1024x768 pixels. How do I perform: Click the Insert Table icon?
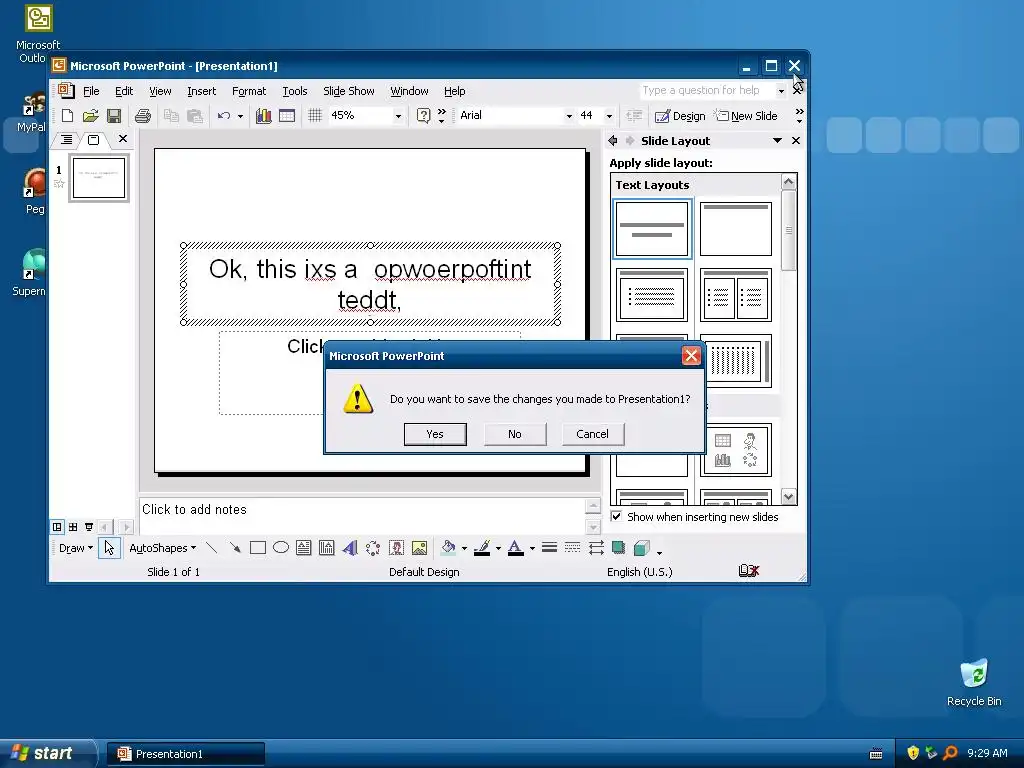tap(287, 116)
